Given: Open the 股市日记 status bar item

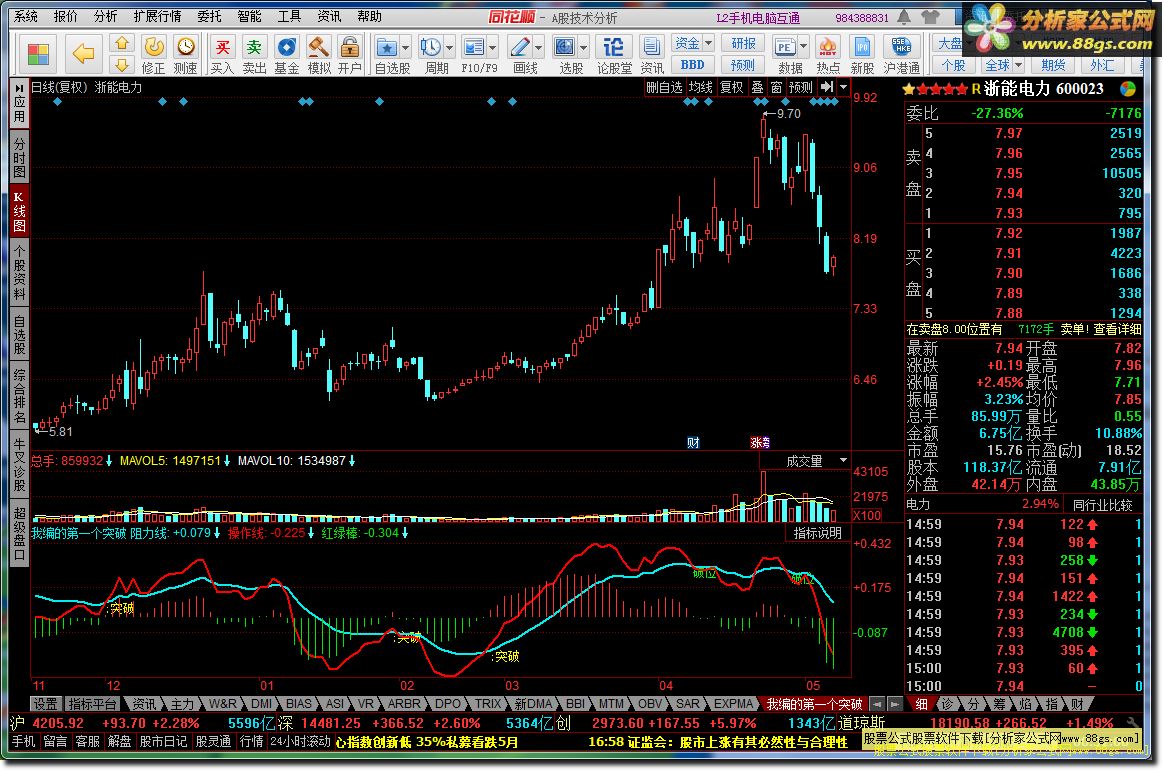Looking at the screenshot, I should pos(163,741).
